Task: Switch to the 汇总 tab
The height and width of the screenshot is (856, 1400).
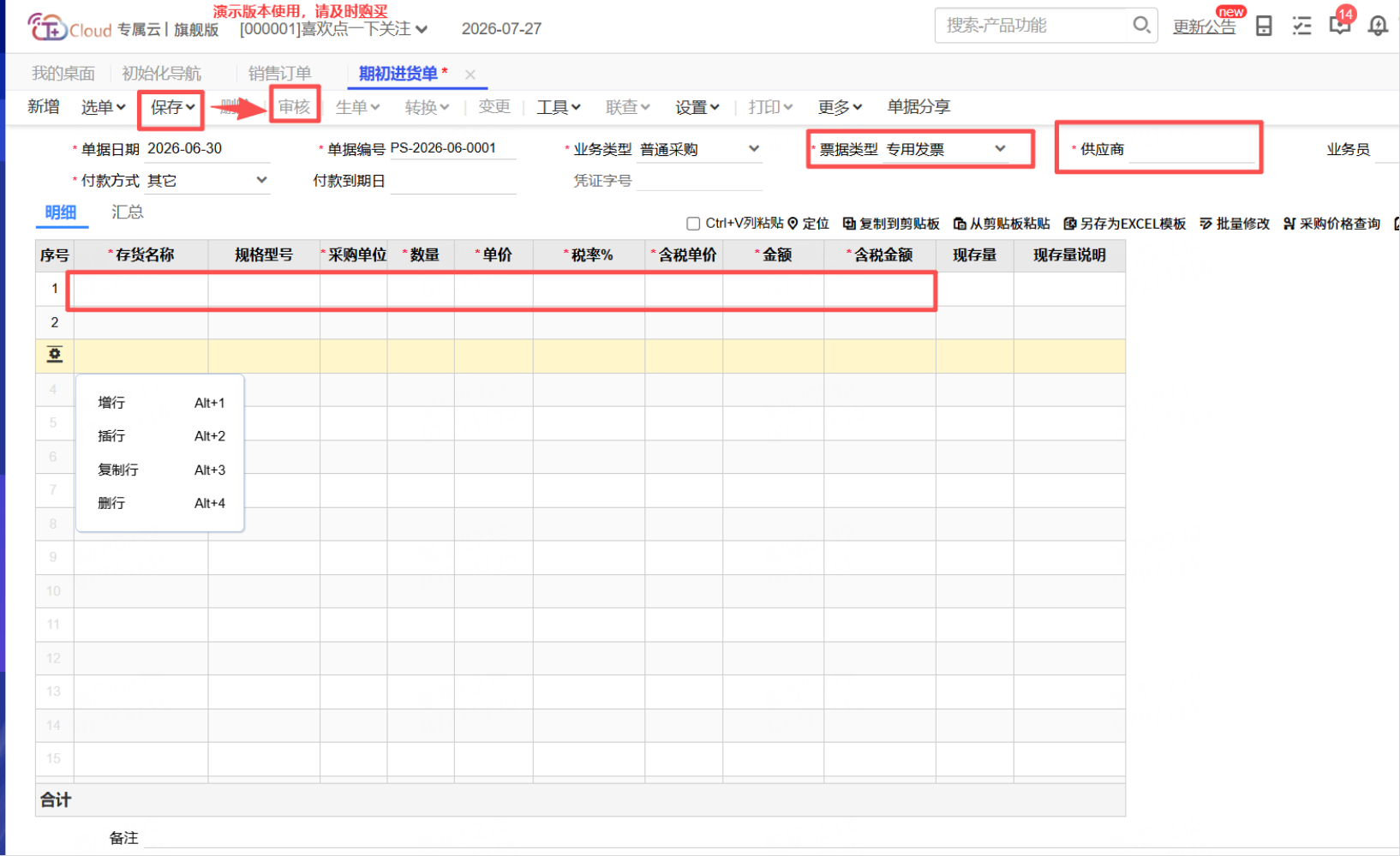Action: tap(128, 212)
